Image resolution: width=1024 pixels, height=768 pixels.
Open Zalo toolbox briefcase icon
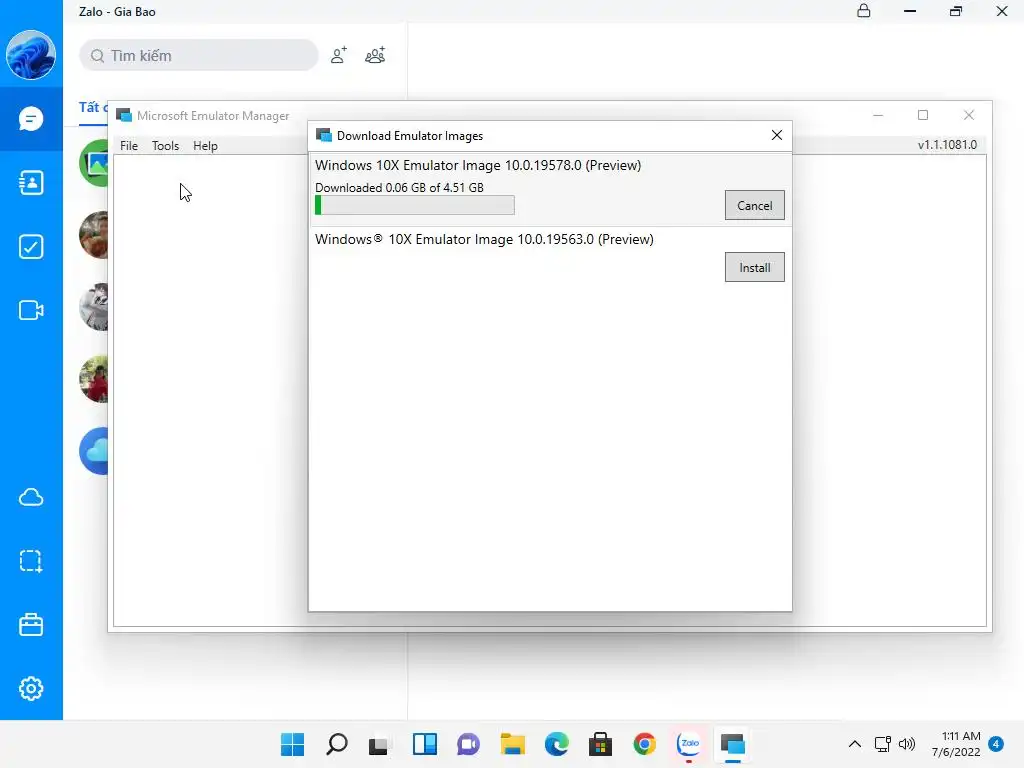tap(31, 625)
